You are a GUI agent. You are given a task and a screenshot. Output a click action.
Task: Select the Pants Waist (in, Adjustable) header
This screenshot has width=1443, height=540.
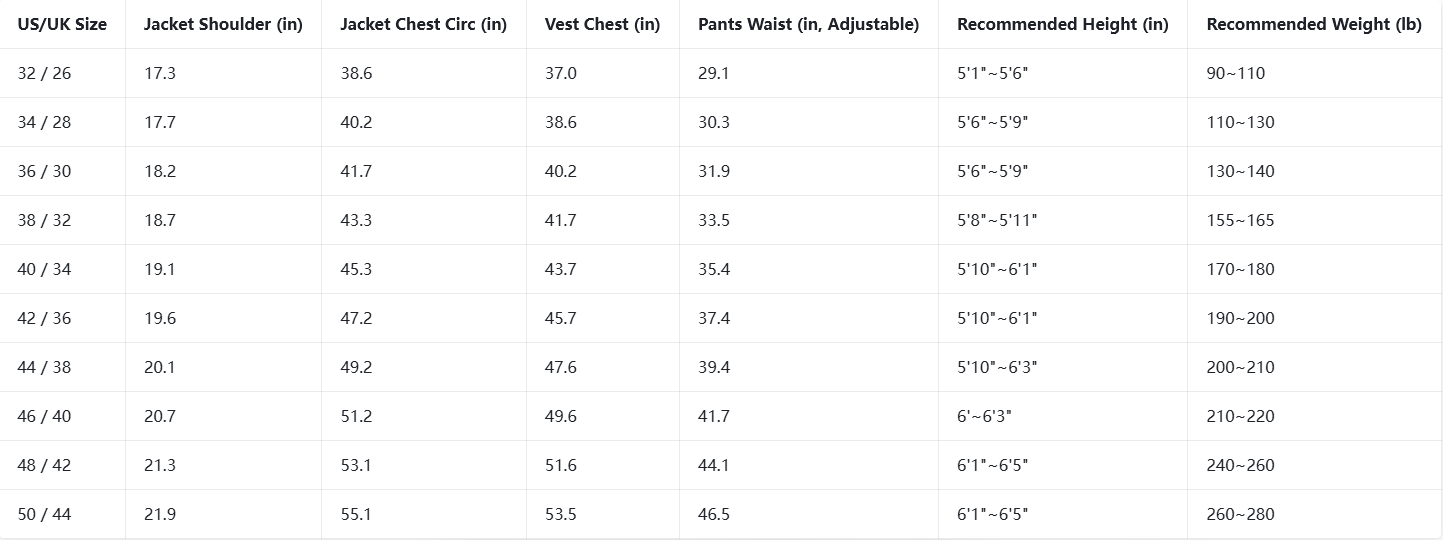808,24
